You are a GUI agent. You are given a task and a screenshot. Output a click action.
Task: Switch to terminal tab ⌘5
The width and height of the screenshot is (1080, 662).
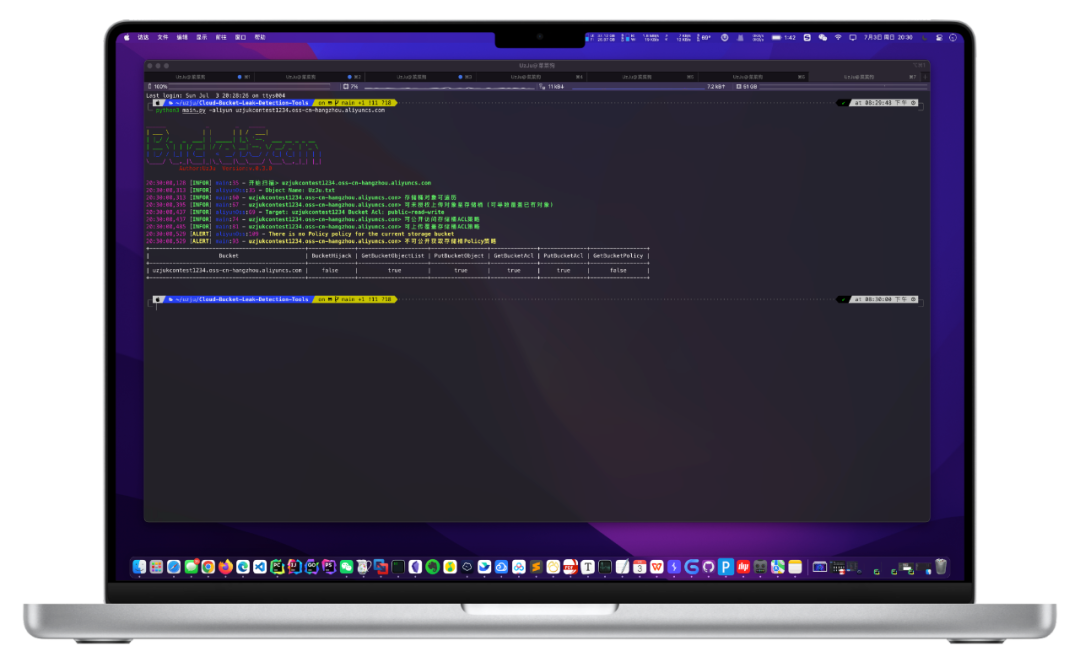(641, 76)
